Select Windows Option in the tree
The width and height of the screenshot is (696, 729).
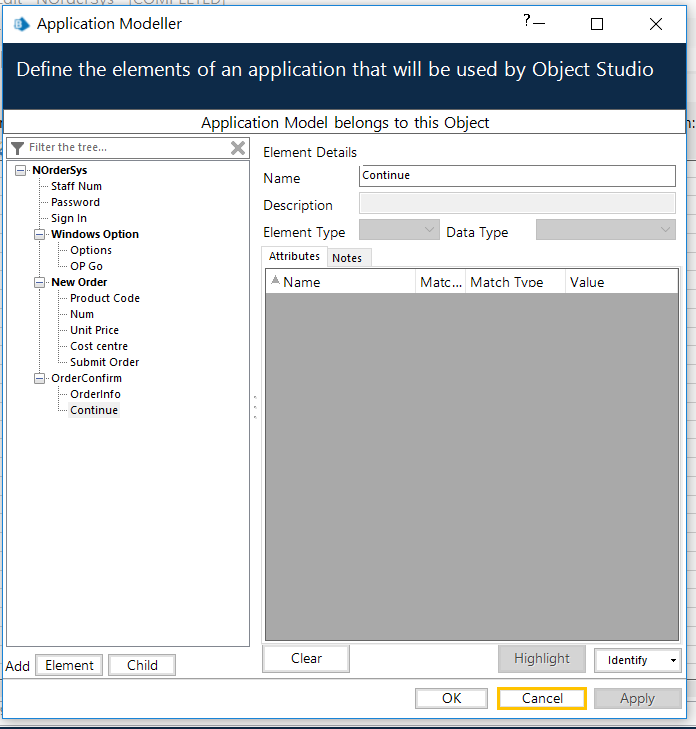click(95, 234)
